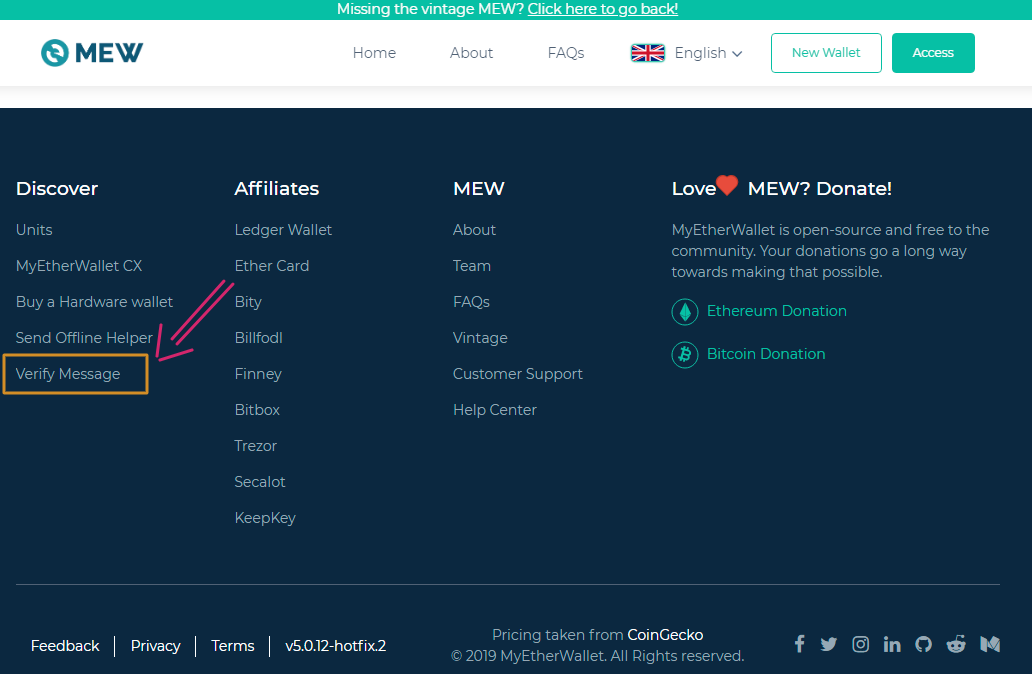The height and width of the screenshot is (674, 1032).
Task: Open GitHub social icon in footer
Action: (x=923, y=644)
